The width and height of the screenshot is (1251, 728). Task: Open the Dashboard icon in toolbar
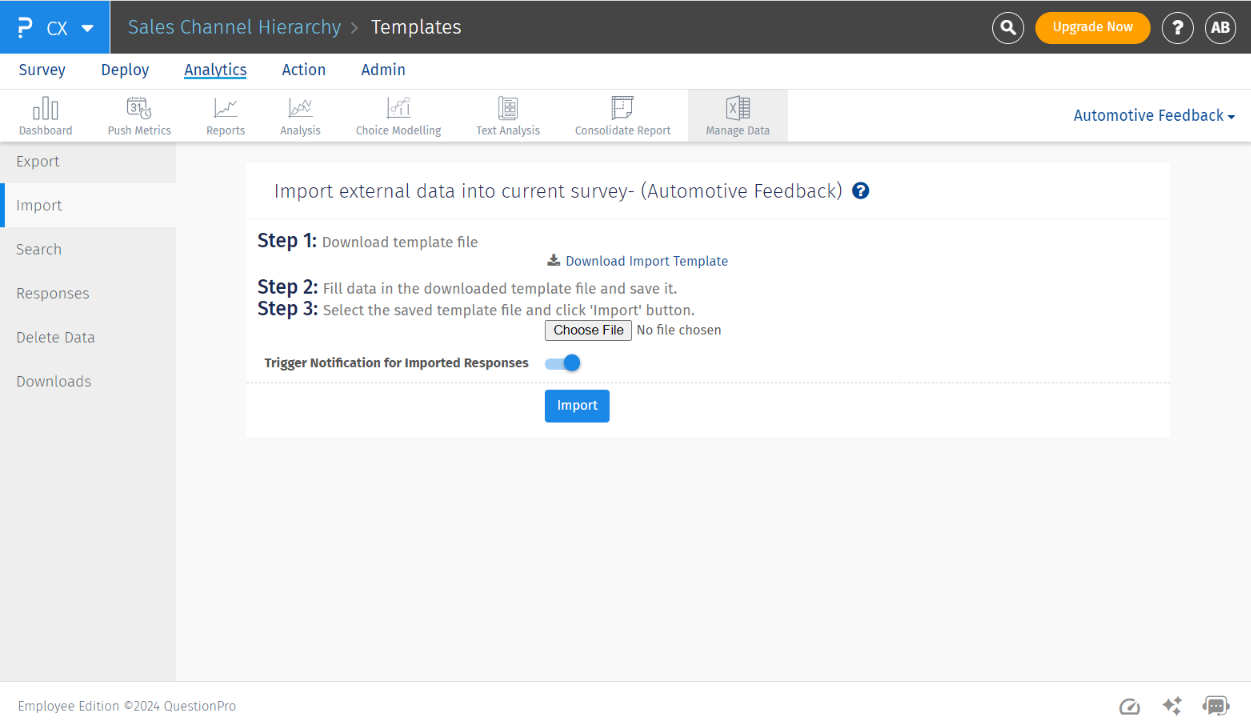pos(45,109)
